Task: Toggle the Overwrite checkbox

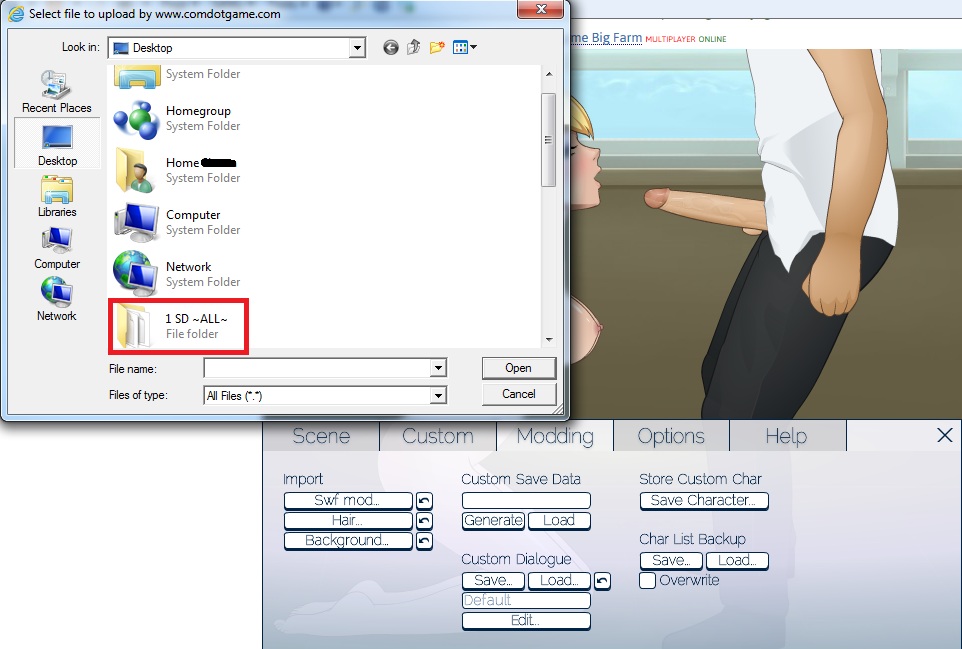Action: (648, 580)
